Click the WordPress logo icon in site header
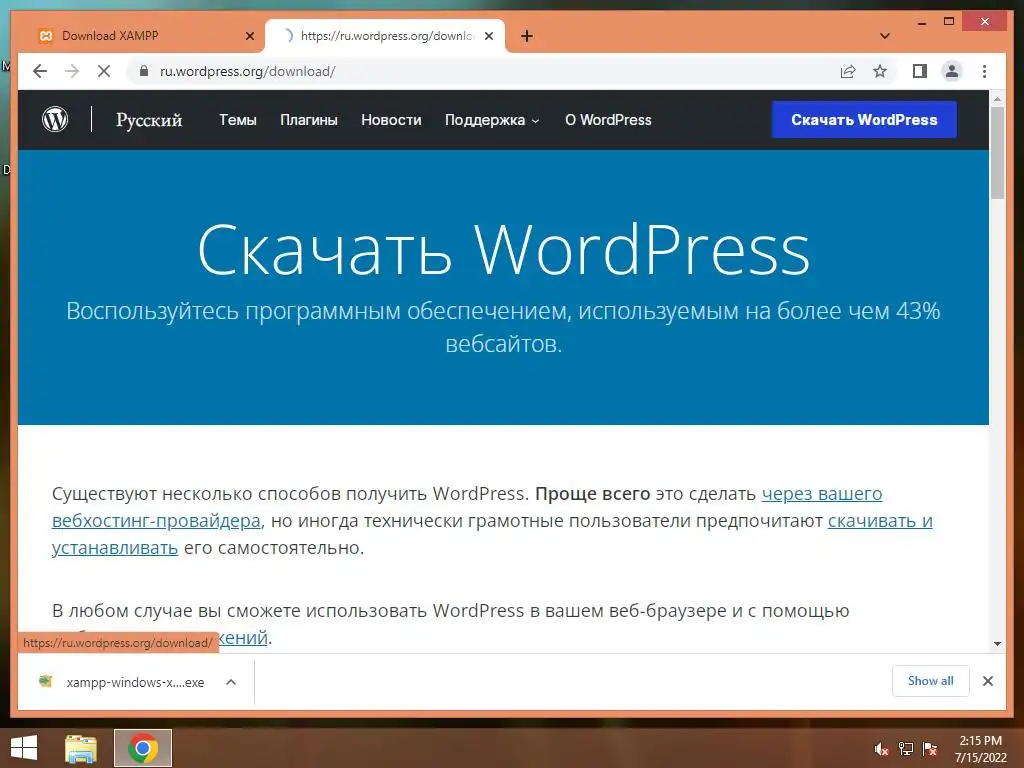The height and width of the screenshot is (768, 1024). point(55,120)
